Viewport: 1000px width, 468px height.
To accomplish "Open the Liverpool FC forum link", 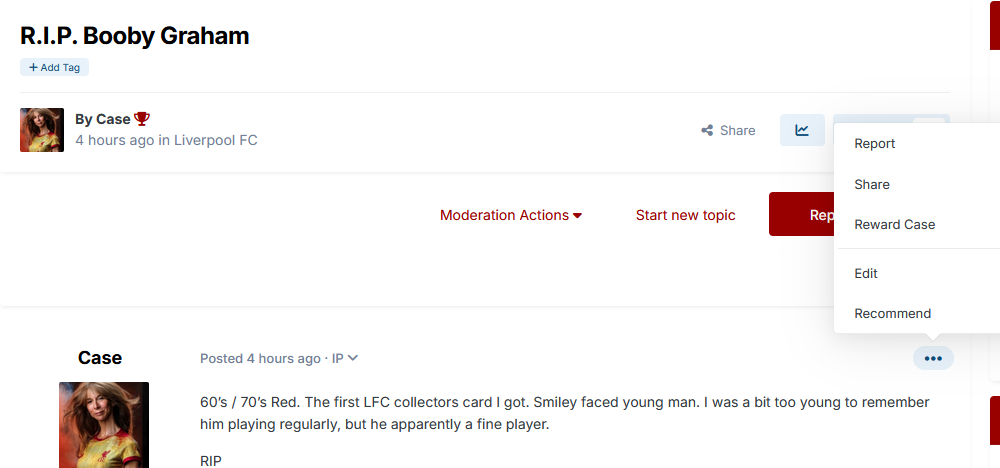I will 216,140.
